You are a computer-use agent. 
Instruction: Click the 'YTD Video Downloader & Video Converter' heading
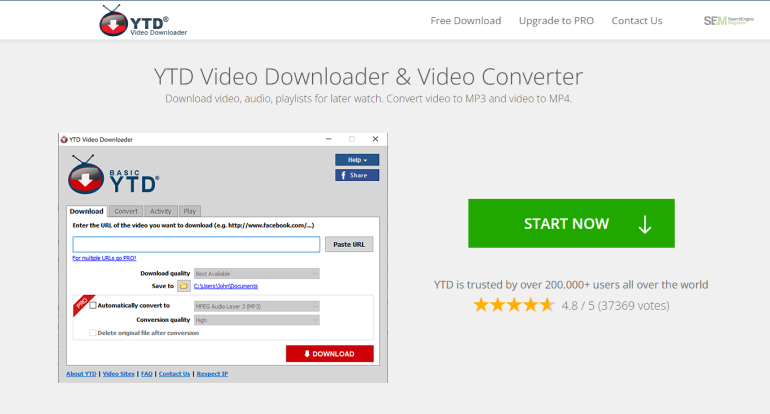pos(368,76)
